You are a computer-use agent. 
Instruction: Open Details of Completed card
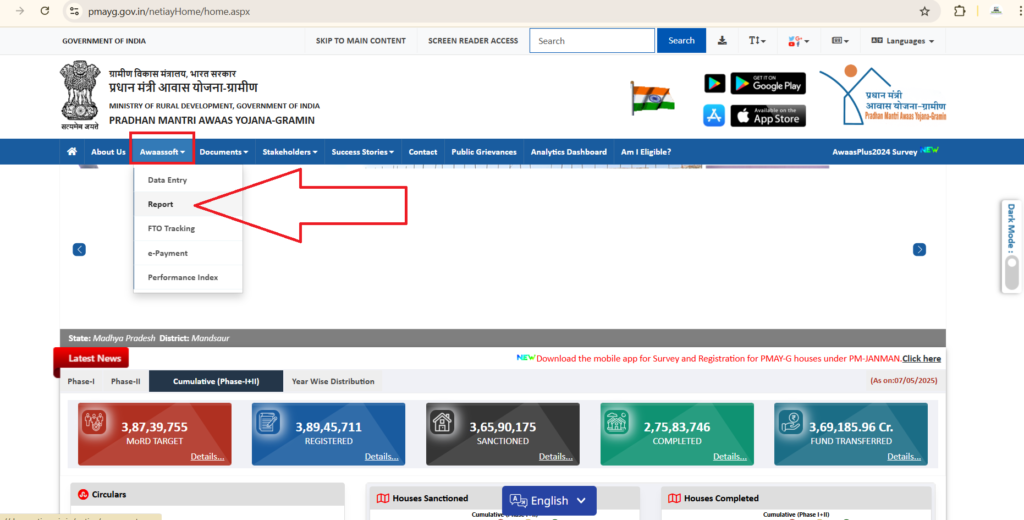[729, 457]
